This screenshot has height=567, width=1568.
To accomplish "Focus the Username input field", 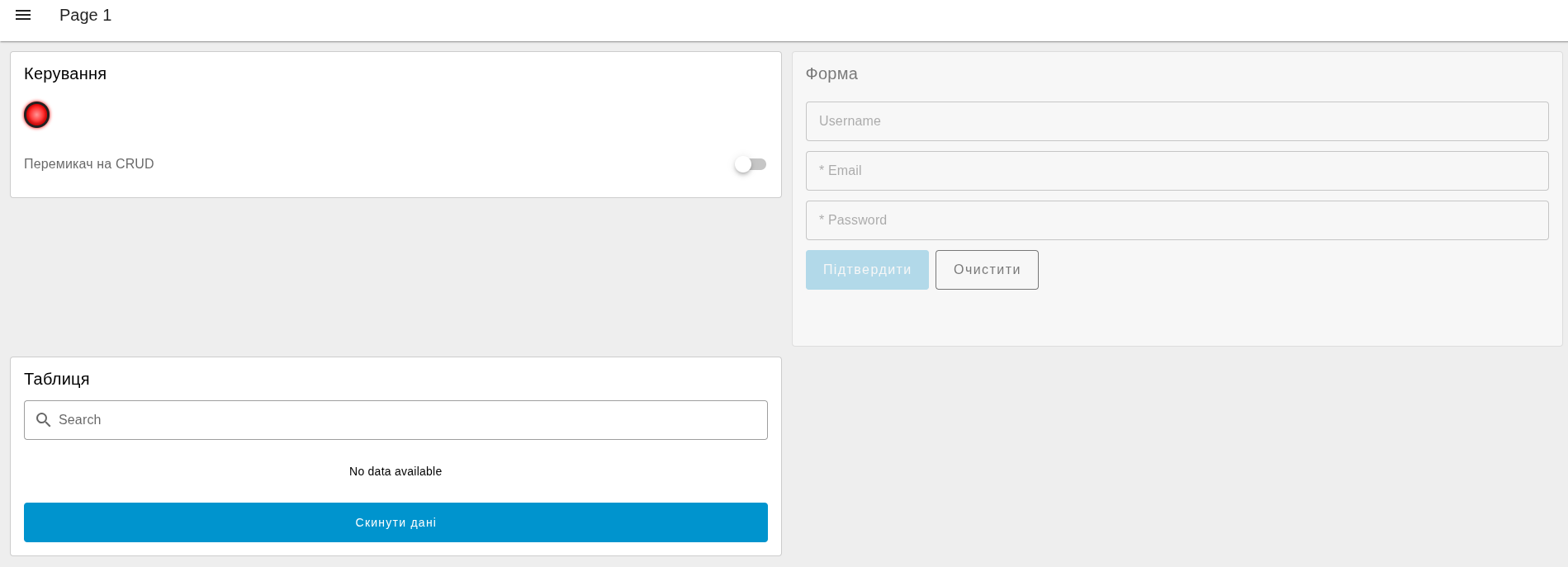I will pyautogui.click(x=1177, y=121).
